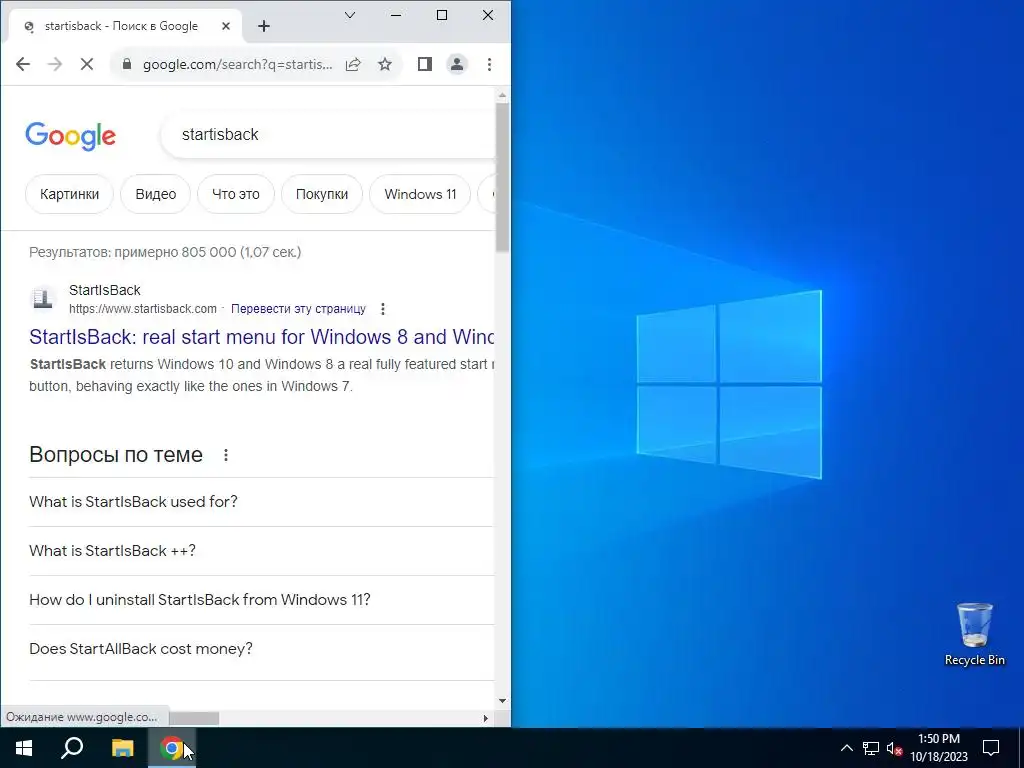This screenshot has height=768, width=1024.
Task: Click Chrome icon on the taskbar
Action: pyautogui.click(x=171, y=748)
